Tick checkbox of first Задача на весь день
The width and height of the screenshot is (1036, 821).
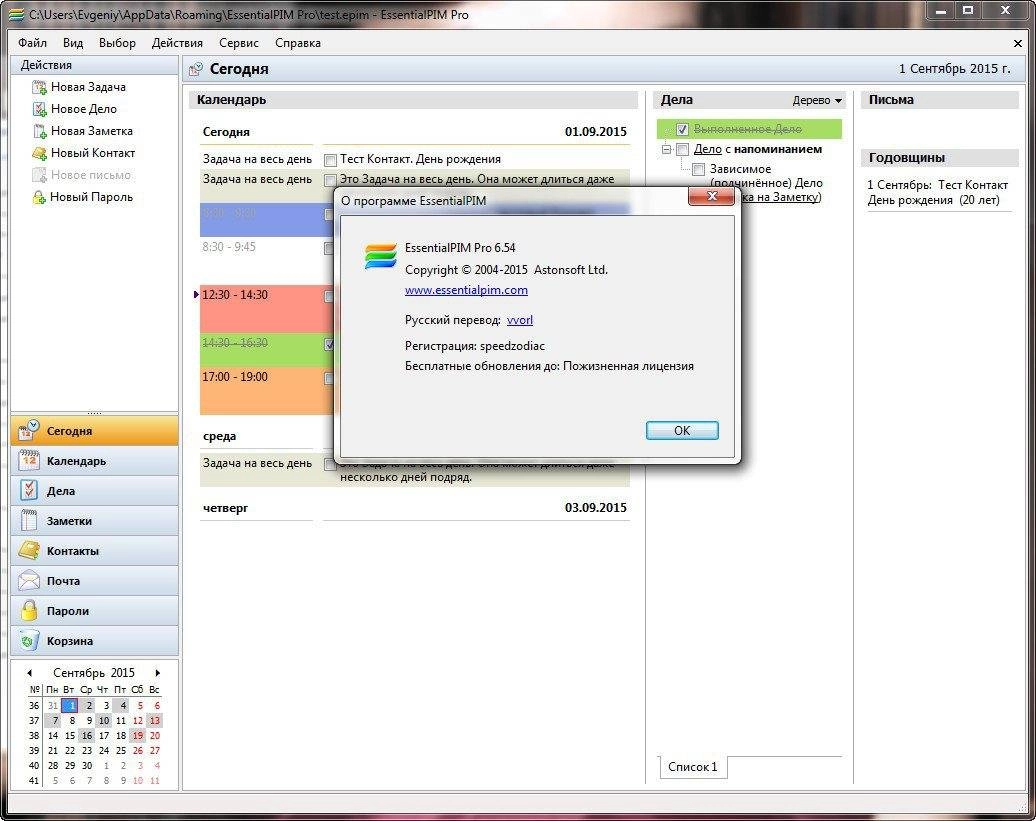(330, 180)
